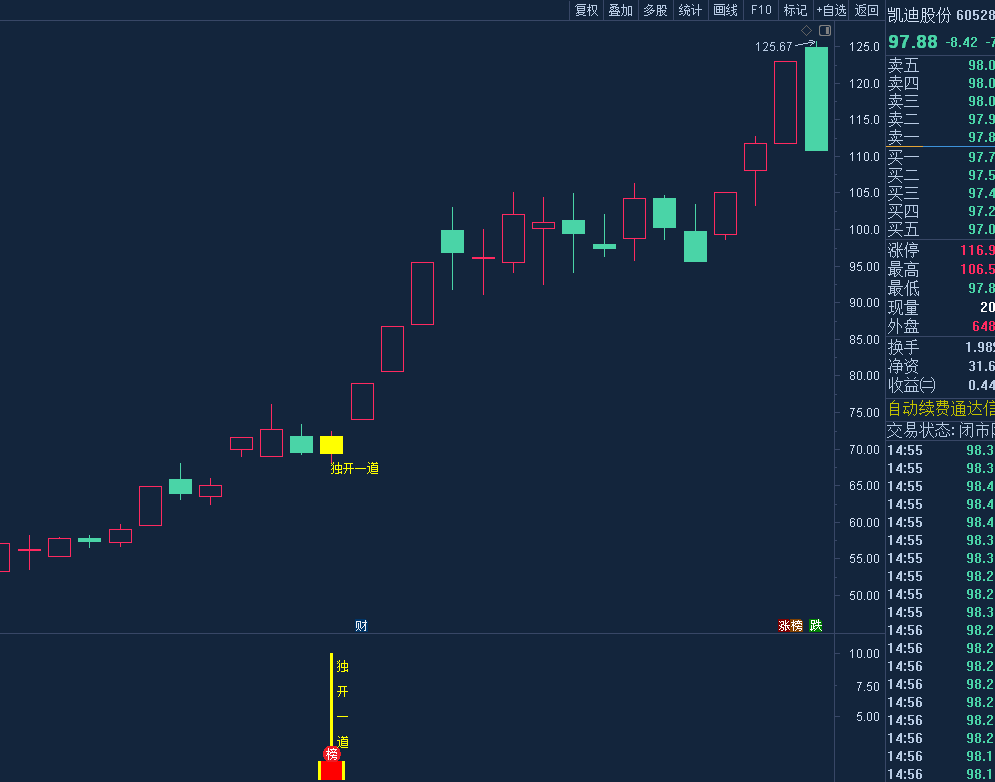This screenshot has height=782, width=995.
Task: Toggle +自选 add to watchlist
Action: click(x=831, y=10)
